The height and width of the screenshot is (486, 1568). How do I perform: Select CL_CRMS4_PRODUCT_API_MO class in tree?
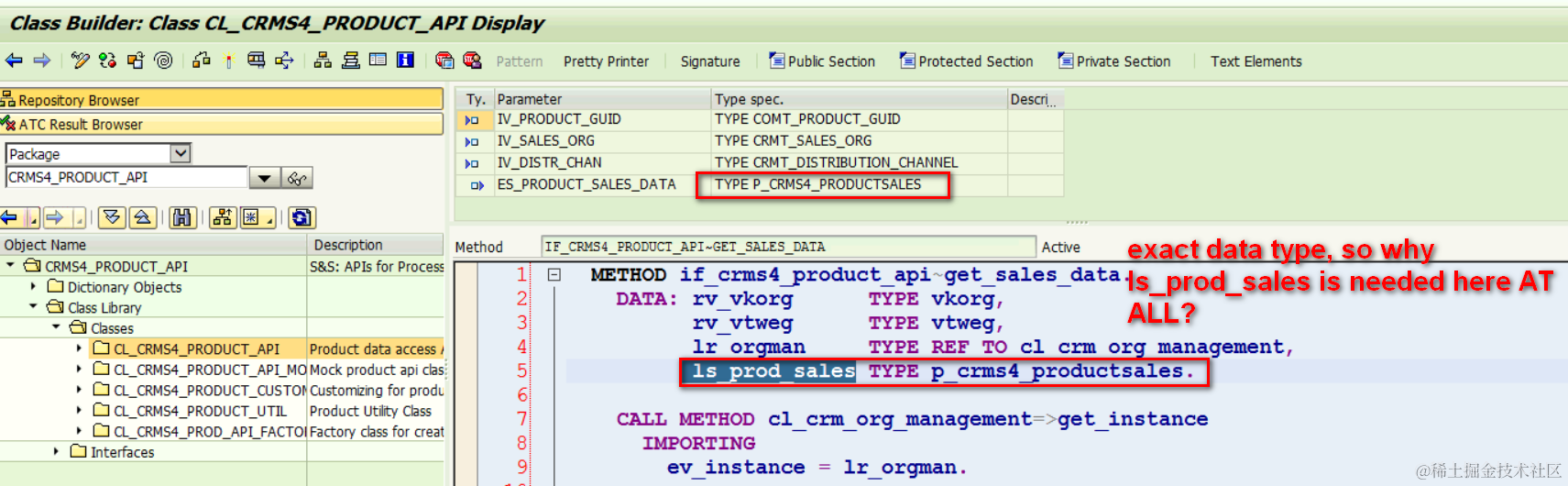209,370
